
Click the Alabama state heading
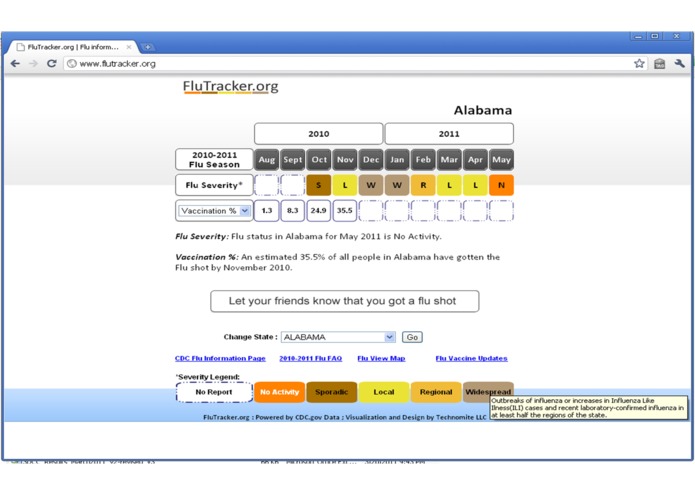(x=483, y=110)
